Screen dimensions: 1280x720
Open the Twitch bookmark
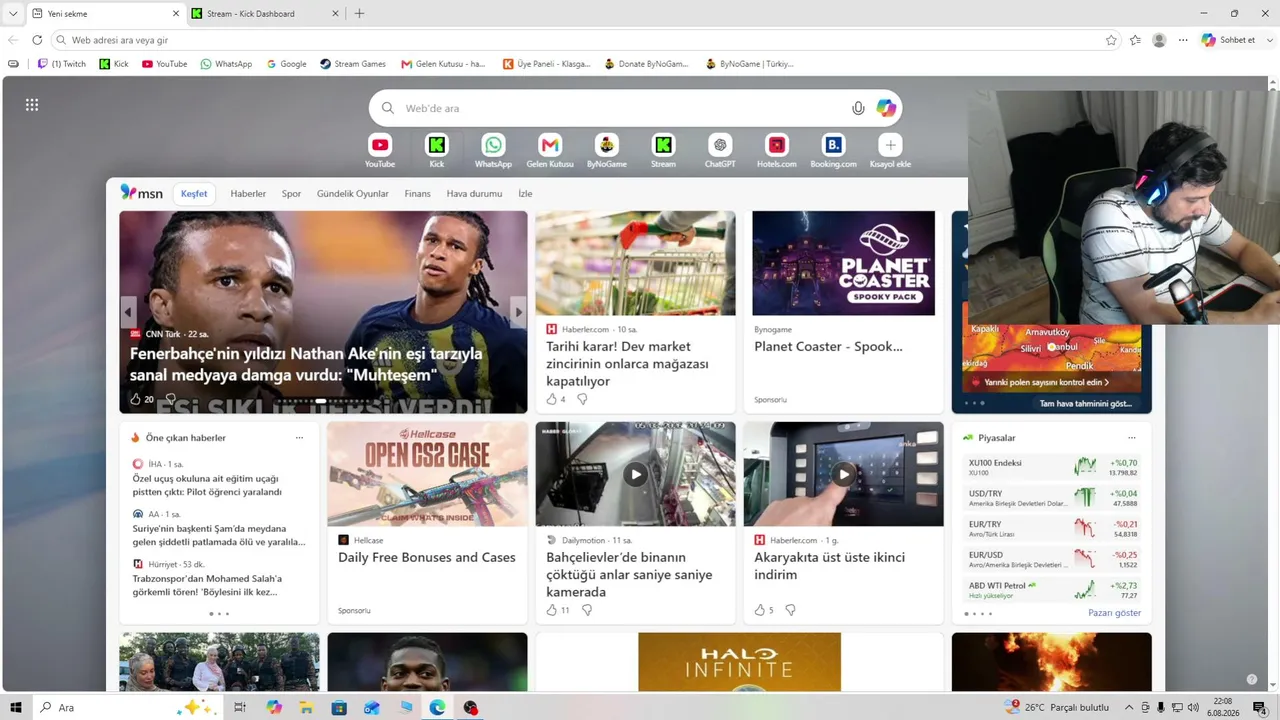(62, 64)
